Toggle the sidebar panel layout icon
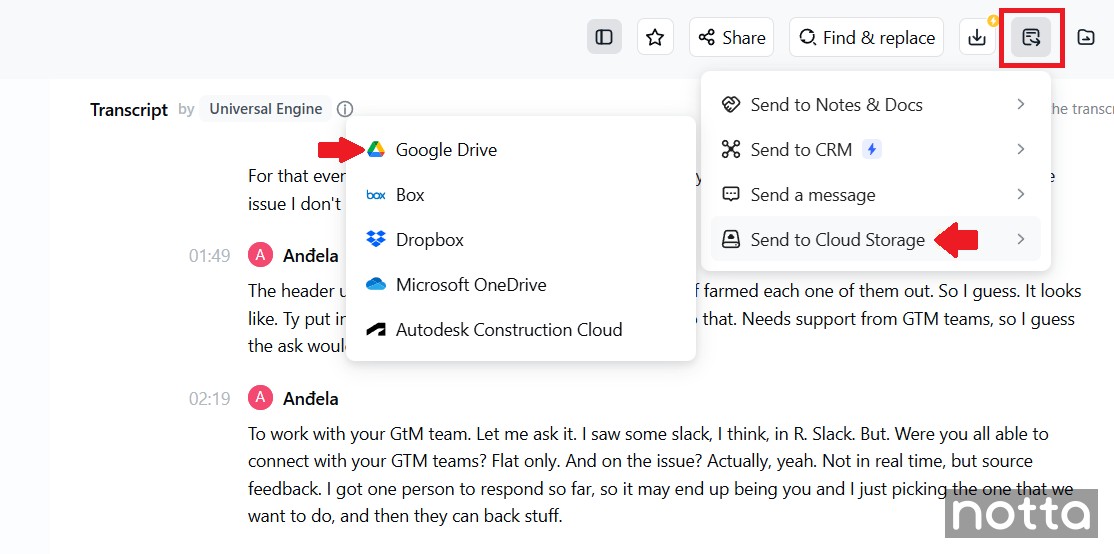 click(604, 37)
